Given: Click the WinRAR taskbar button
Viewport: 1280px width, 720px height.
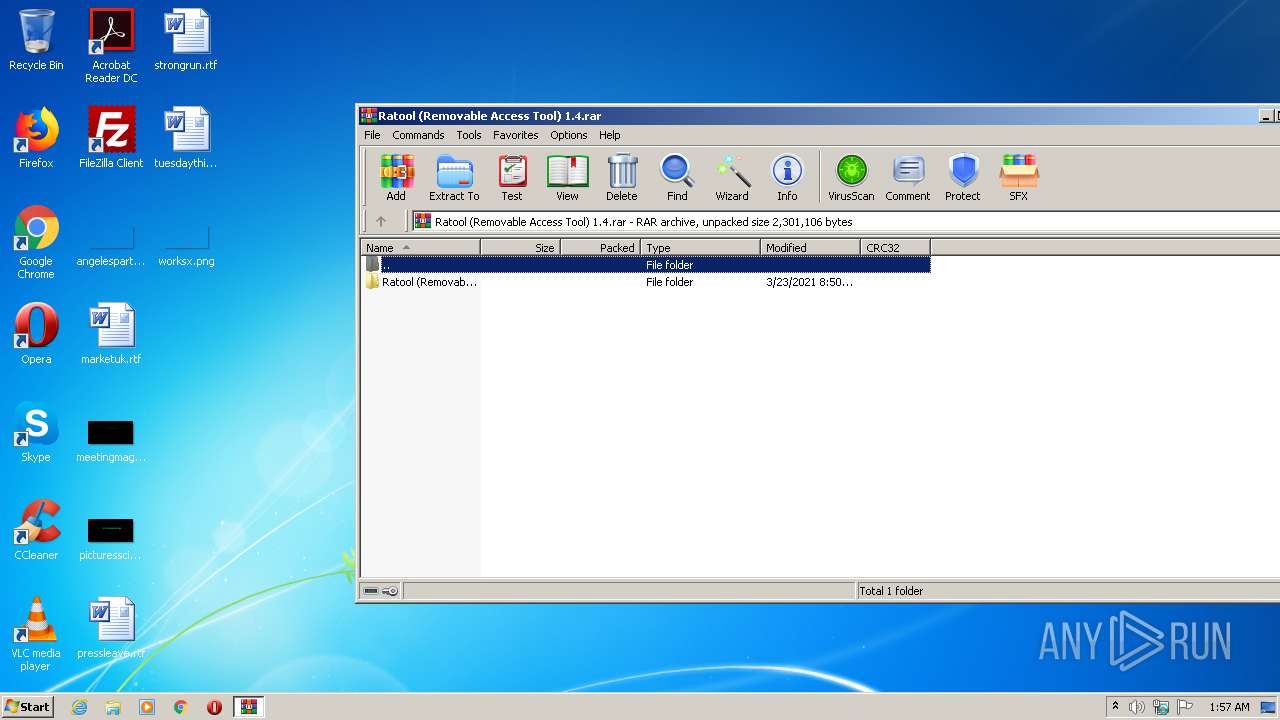Looking at the screenshot, I should pyautogui.click(x=249, y=707).
